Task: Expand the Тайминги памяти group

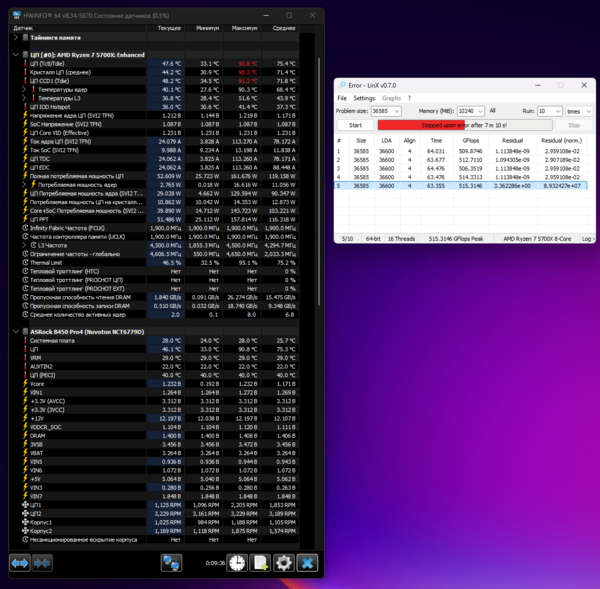Action: [x=16, y=37]
